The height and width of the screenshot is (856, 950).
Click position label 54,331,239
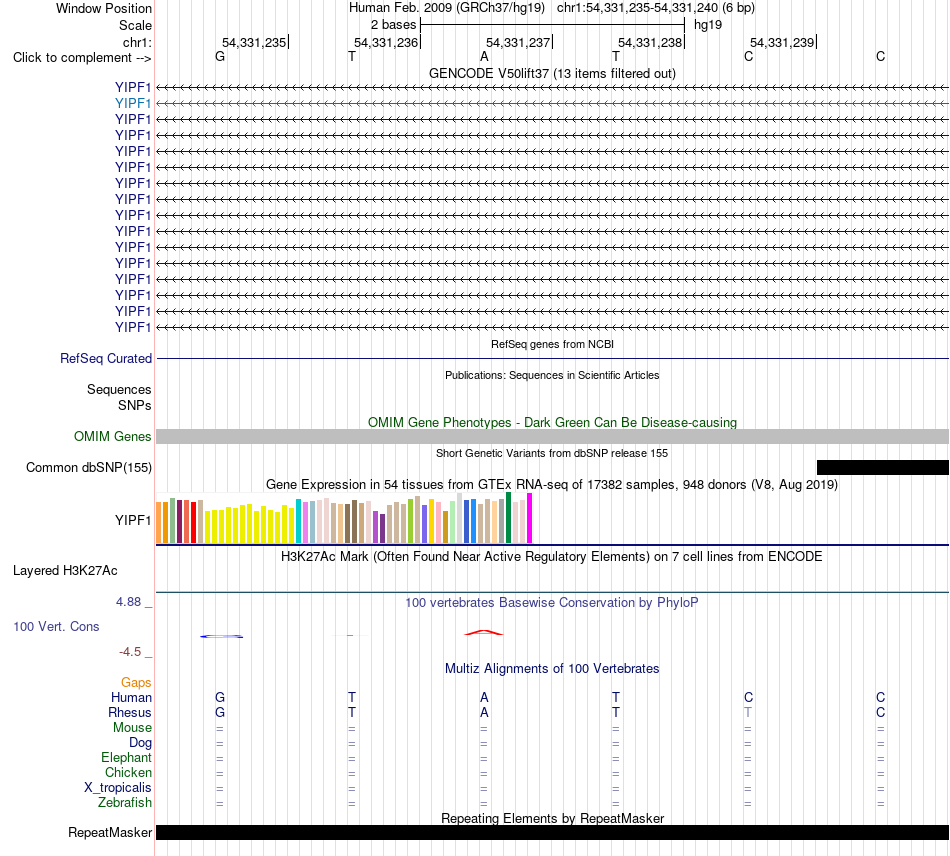click(x=782, y=42)
